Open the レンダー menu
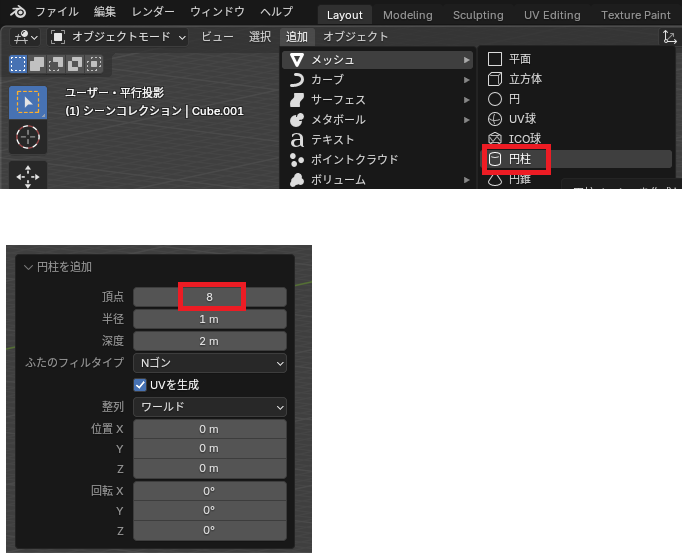The width and height of the screenshot is (691, 558). (x=153, y=12)
